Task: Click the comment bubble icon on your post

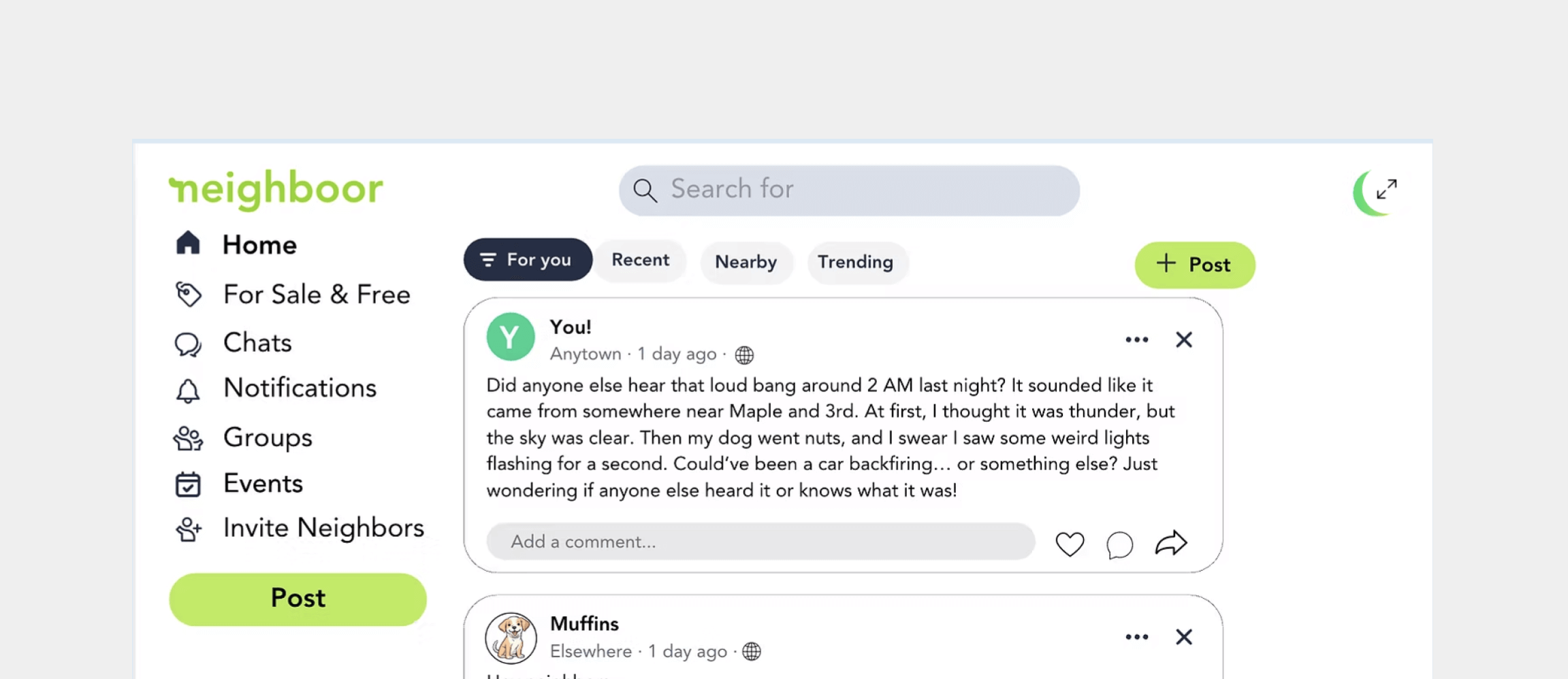Action: pyautogui.click(x=1119, y=544)
